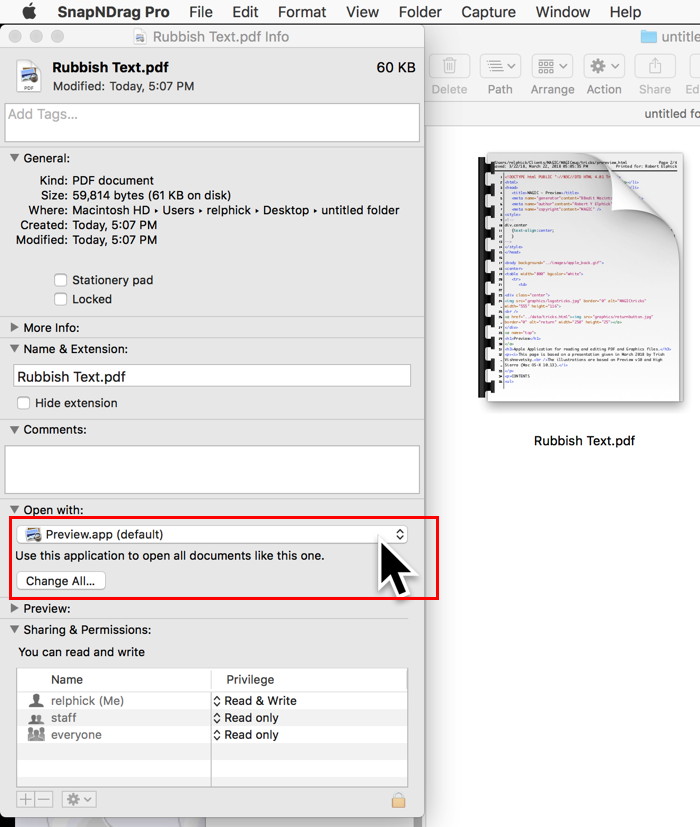The height and width of the screenshot is (827, 700).
Task: Click the window title proxy icon
Action: [140, 37]
